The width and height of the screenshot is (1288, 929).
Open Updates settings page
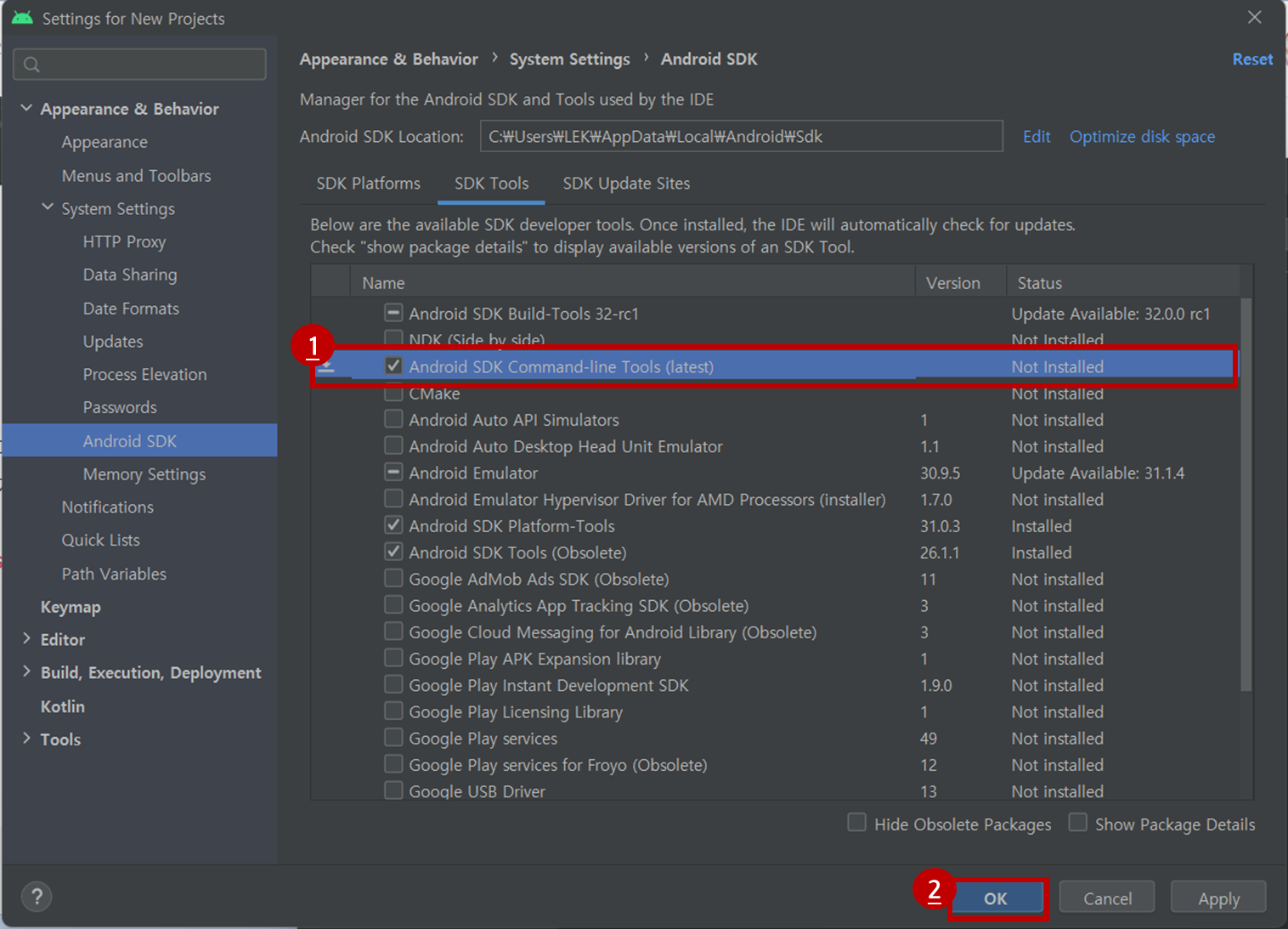pyautogui.click(x=113, y=342)
